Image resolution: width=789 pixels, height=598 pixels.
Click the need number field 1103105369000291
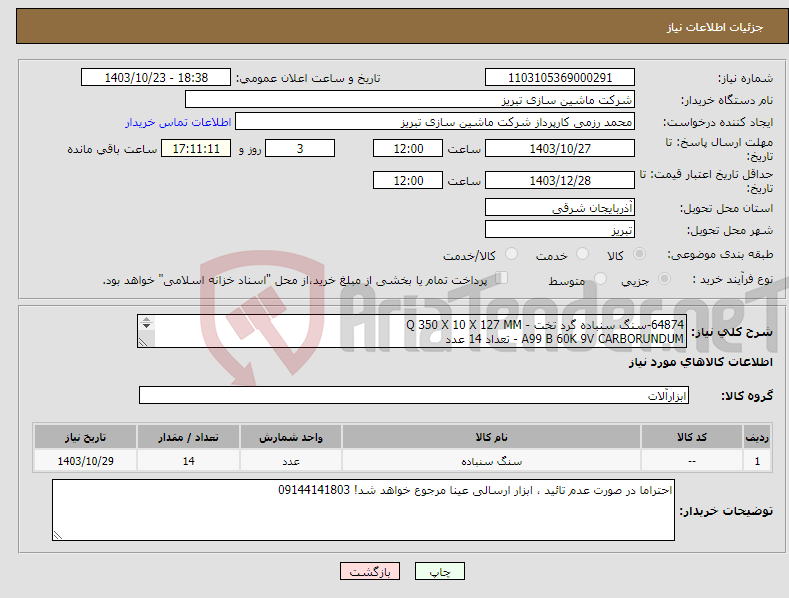click(x=560, y=78)
